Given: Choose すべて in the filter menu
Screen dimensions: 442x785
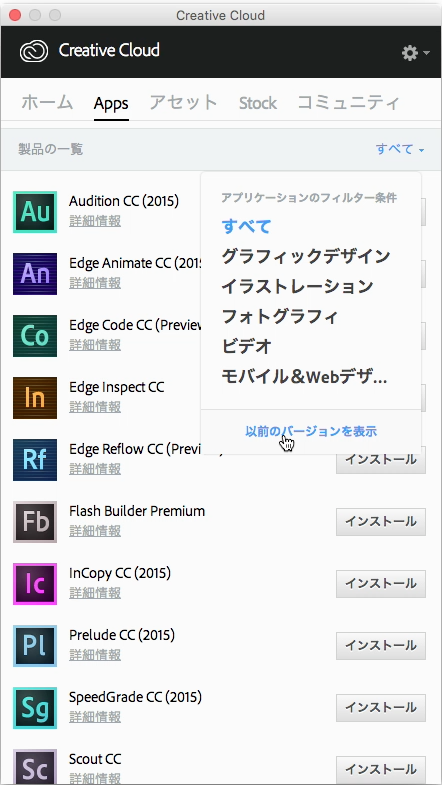Looking at the screenshot, I should pyautogui.click(x=246, y=226).
